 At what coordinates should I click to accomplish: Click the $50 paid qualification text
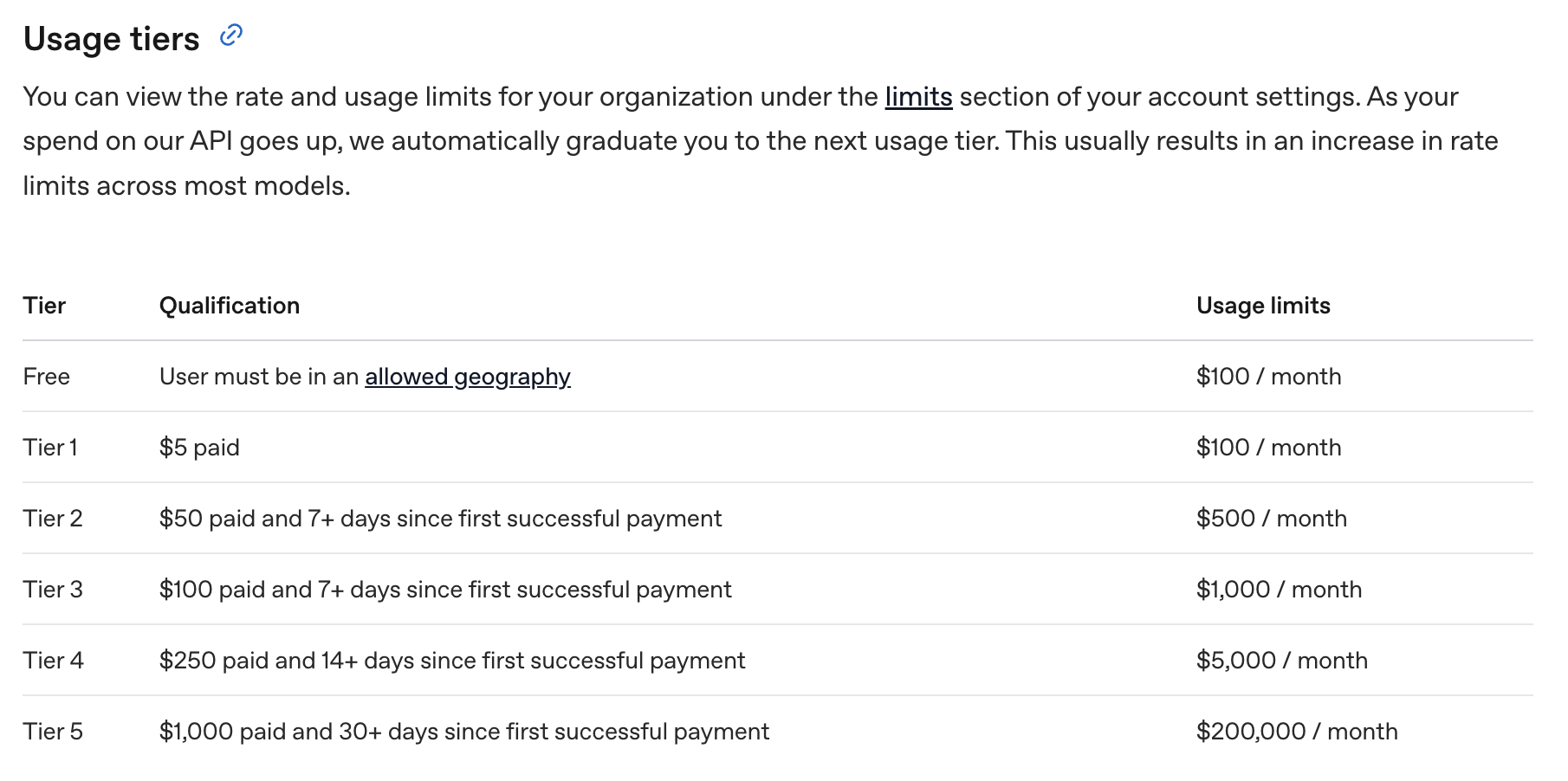[x=440, y=519]
